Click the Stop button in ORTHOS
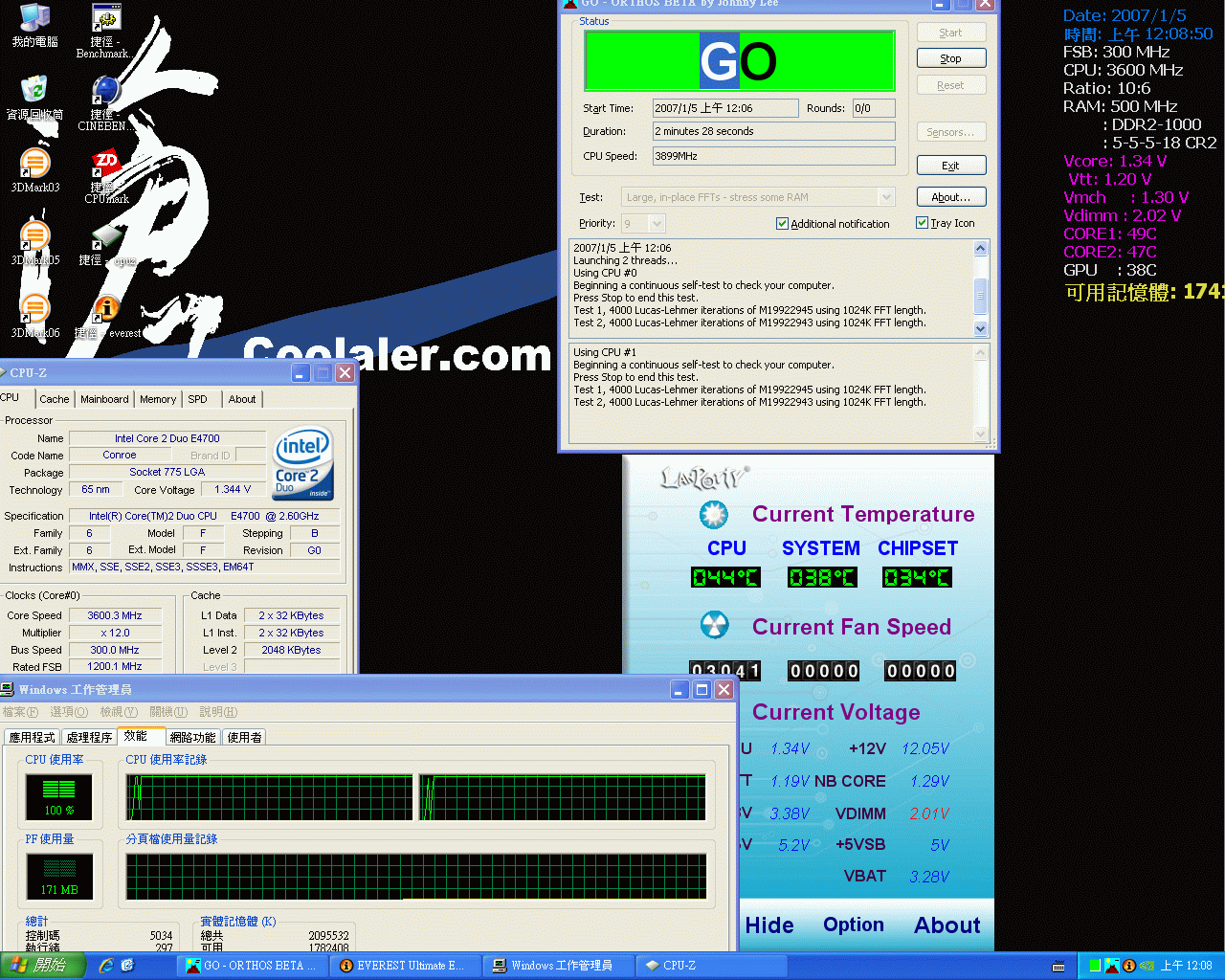Viewport: 1225px width, 980px height. point(950,58)
